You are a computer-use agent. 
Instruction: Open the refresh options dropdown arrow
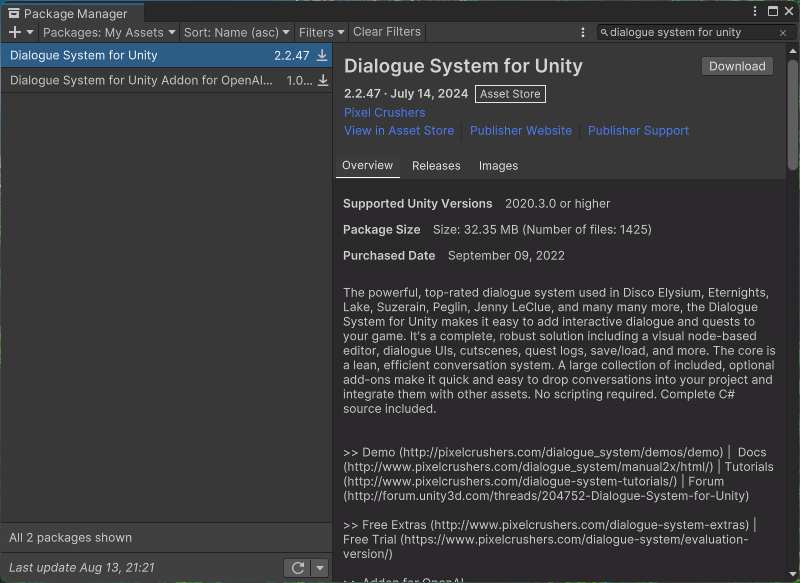(x=320, y=568)
